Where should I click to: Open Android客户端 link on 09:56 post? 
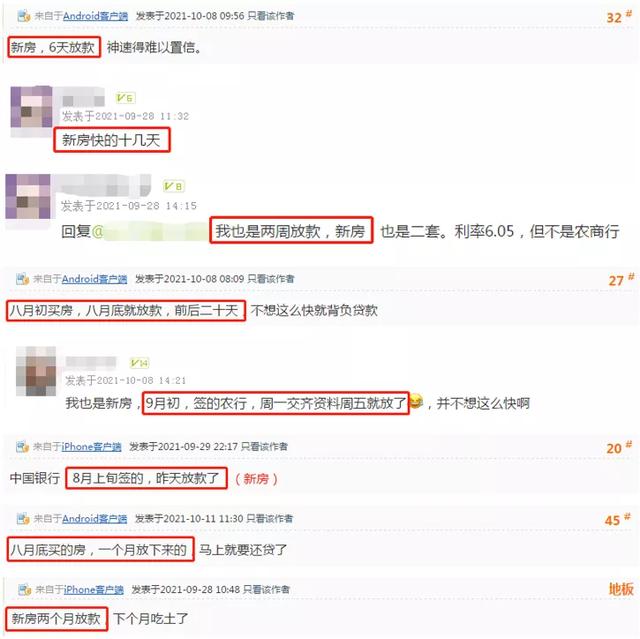click(96, 16)
